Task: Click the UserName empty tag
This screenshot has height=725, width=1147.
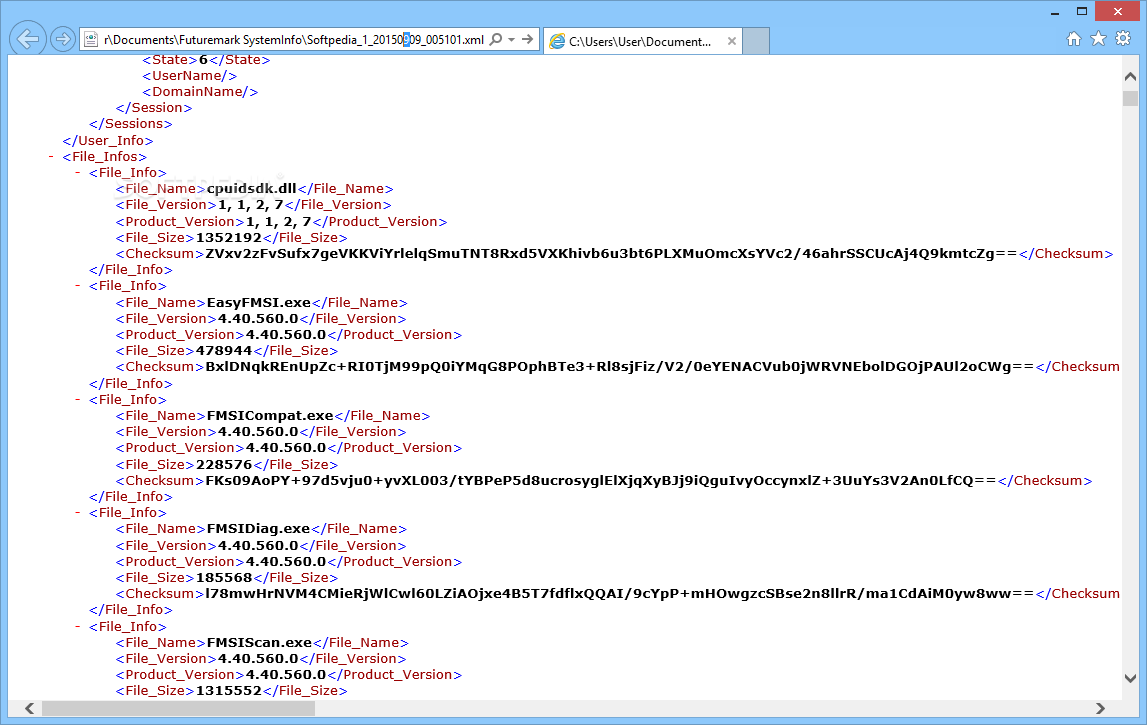Action: coord(189,76)
